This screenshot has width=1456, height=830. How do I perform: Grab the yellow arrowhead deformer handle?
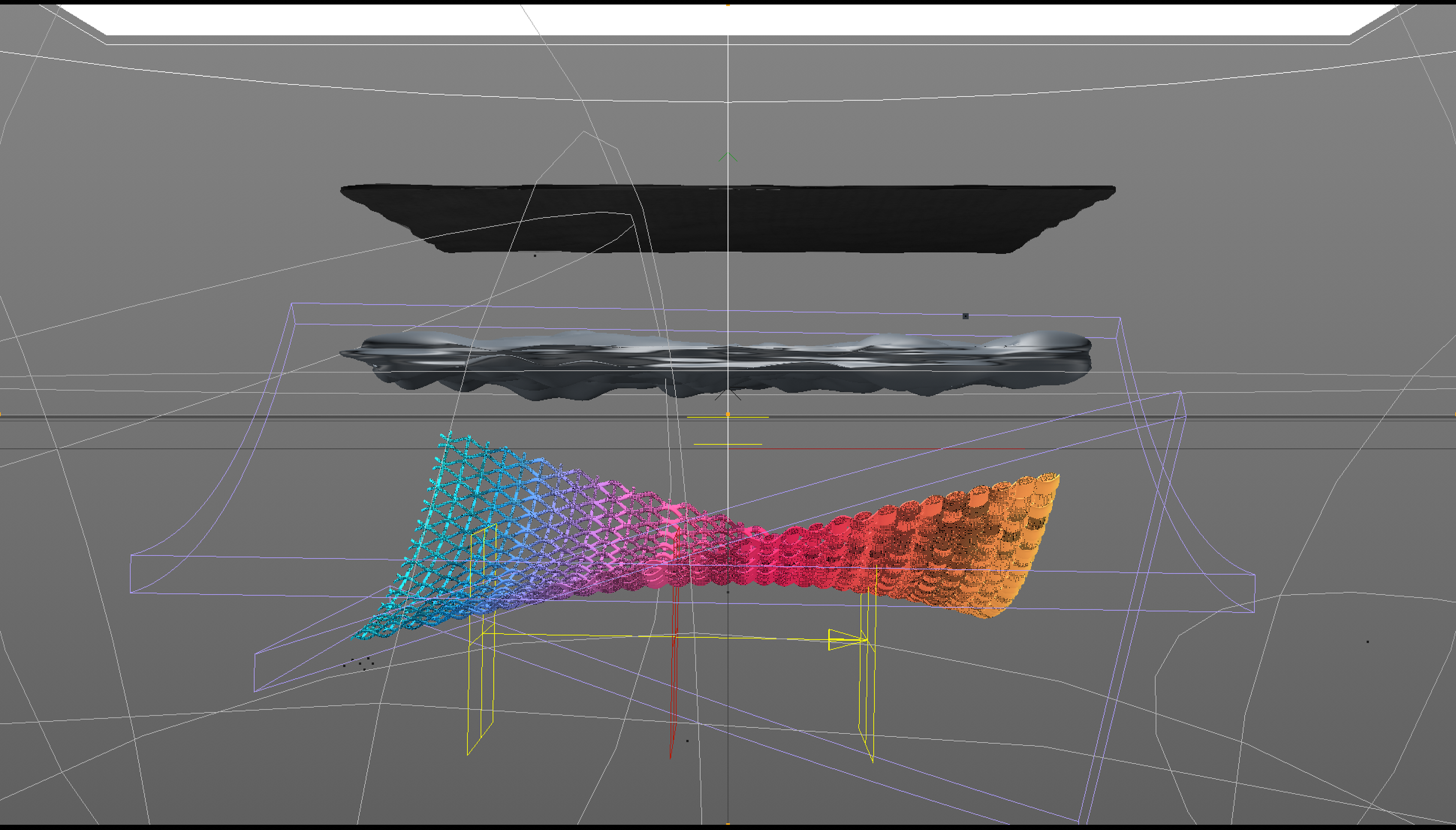click(x=847, y=640)
